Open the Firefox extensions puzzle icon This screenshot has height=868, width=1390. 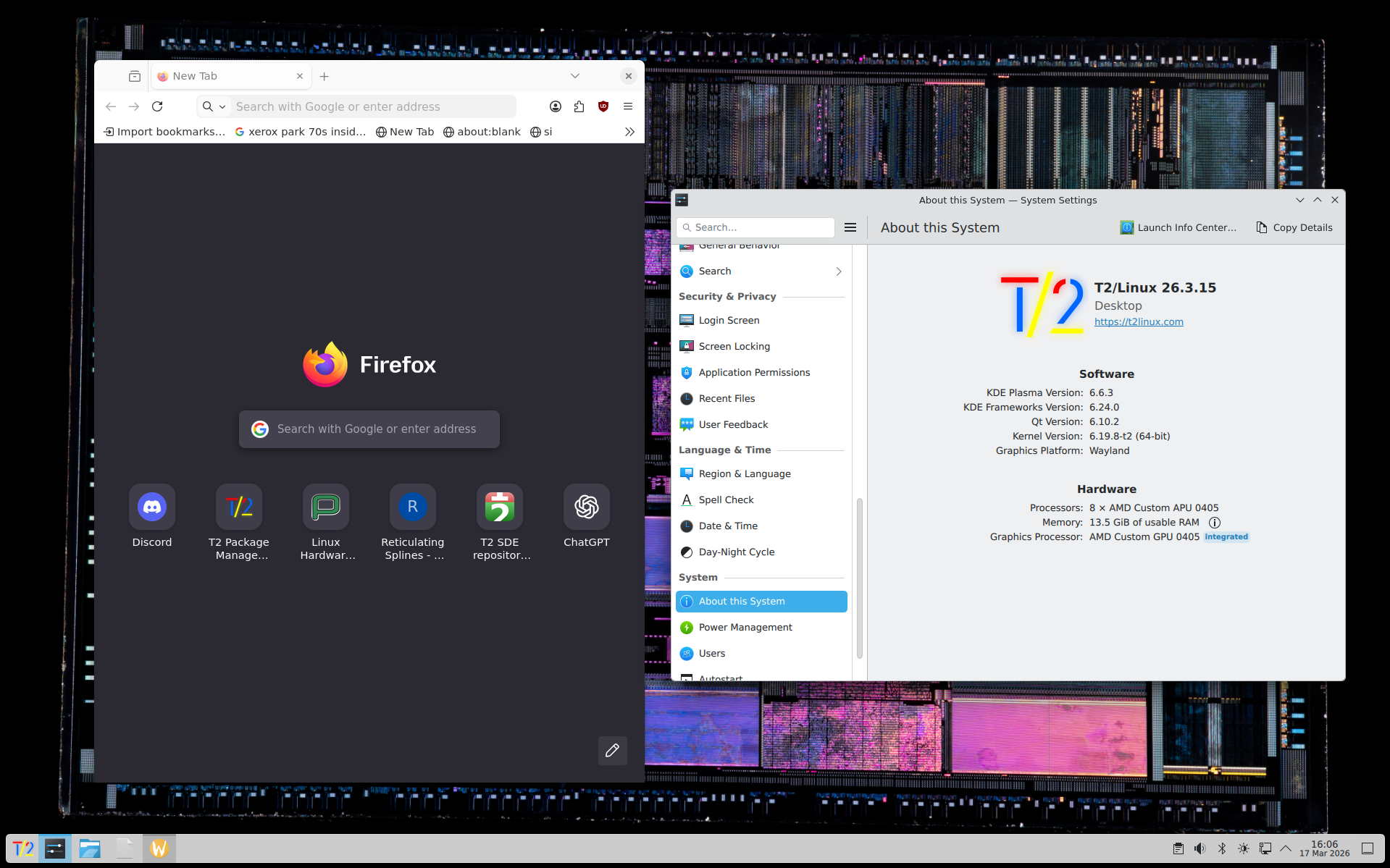tap(579, 106)
